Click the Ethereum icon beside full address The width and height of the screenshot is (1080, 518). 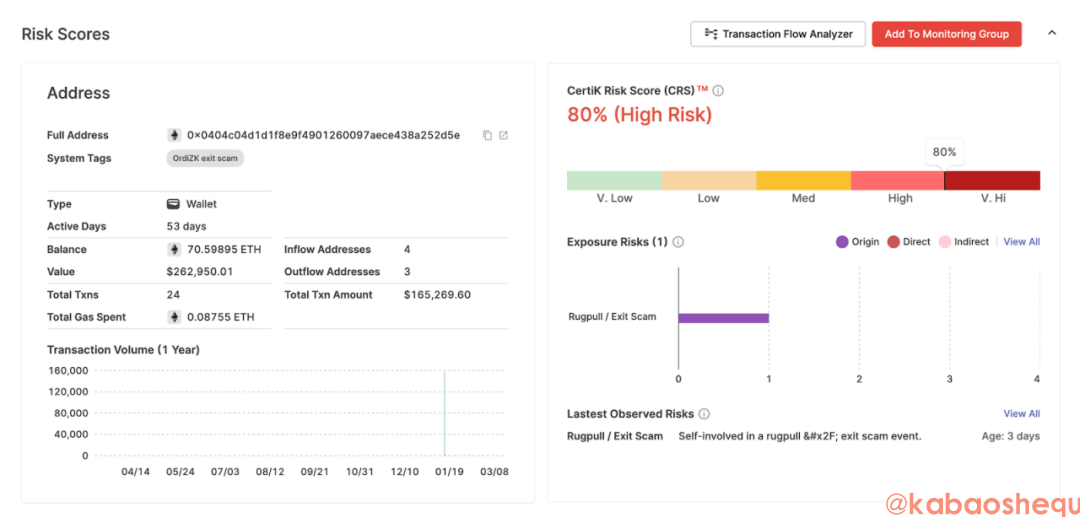(x=173, y=135)
